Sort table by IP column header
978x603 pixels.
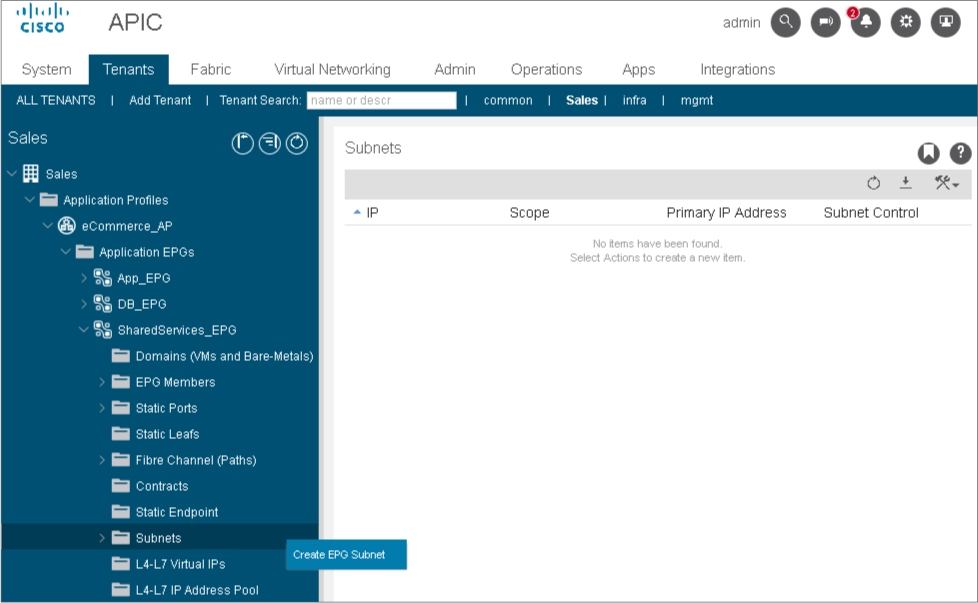tap(372, 212)
